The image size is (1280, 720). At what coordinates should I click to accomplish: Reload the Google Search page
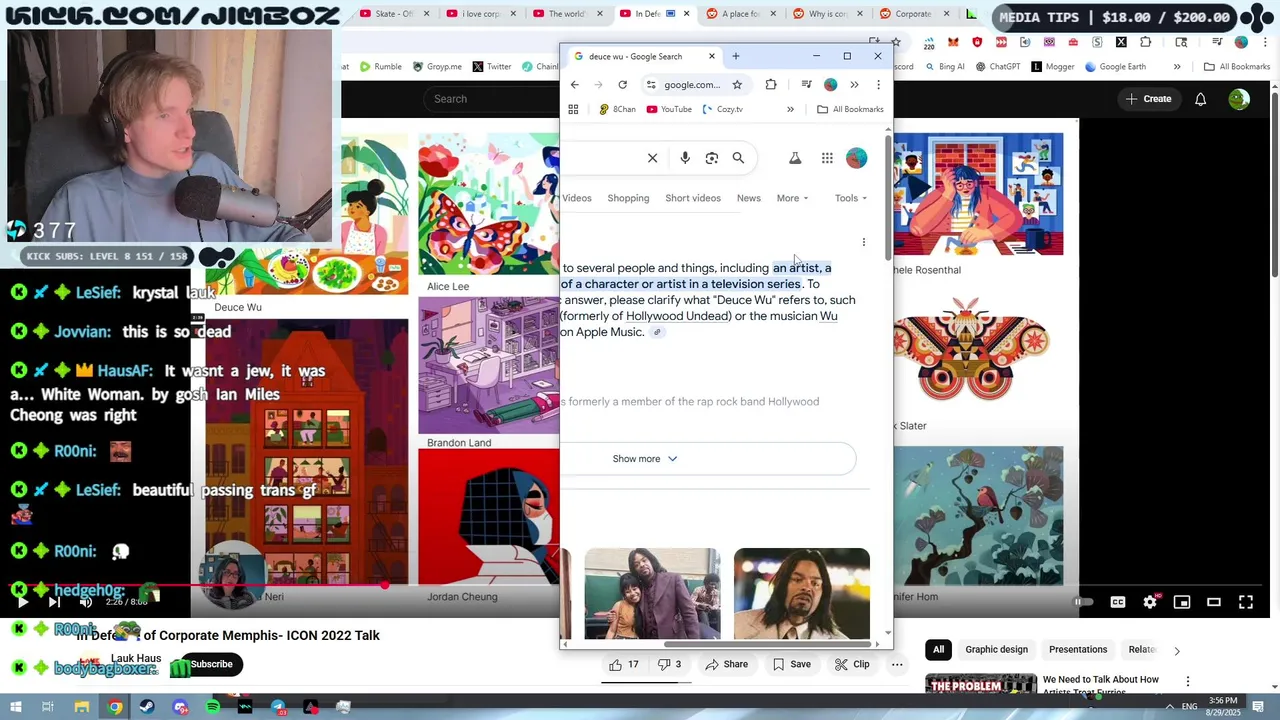(622, 85)
